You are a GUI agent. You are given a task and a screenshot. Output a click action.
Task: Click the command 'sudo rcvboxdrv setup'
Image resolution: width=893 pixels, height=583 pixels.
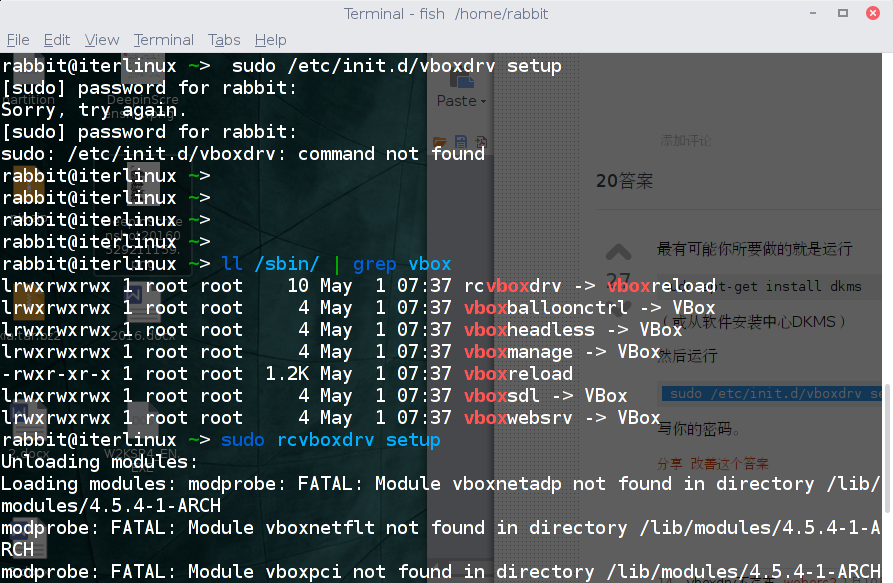click(330, 440)
